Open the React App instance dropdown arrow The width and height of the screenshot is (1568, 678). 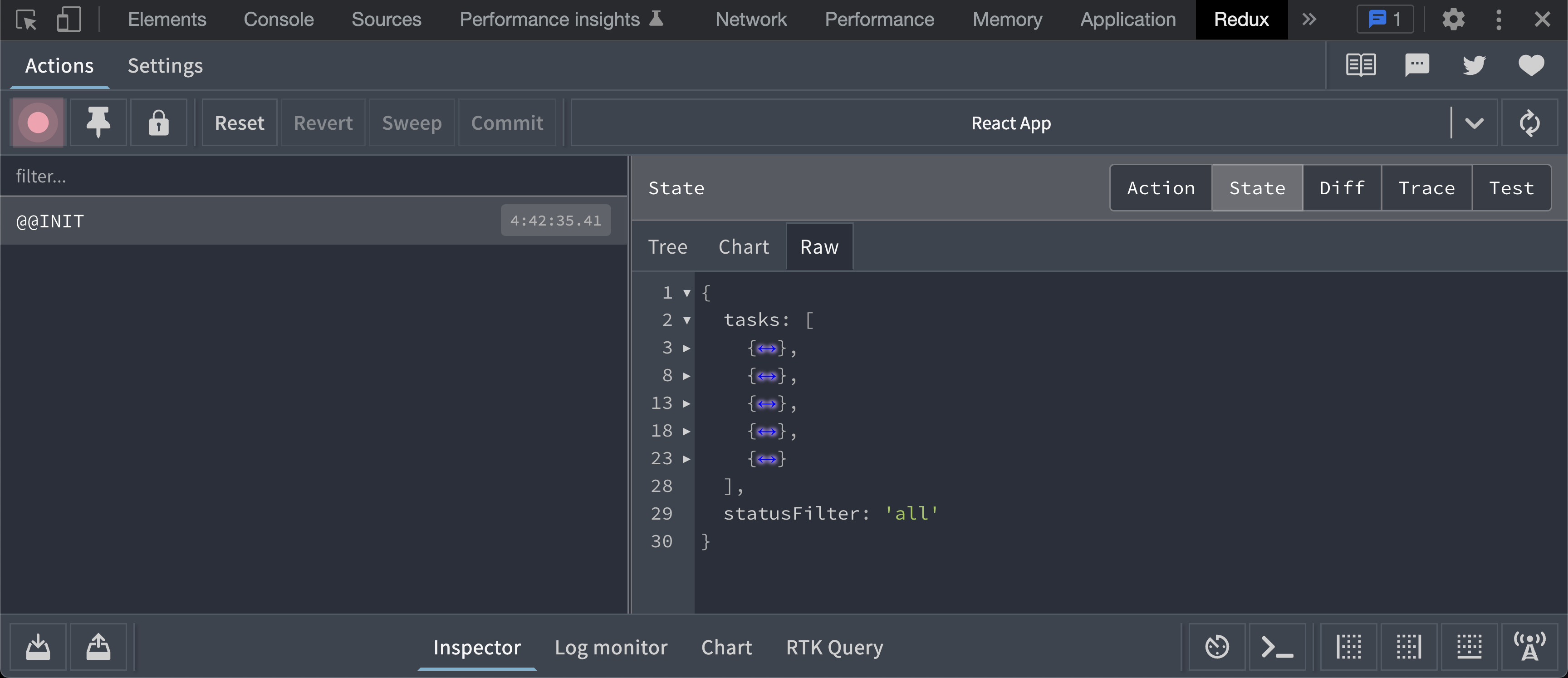click(1474, 123)
